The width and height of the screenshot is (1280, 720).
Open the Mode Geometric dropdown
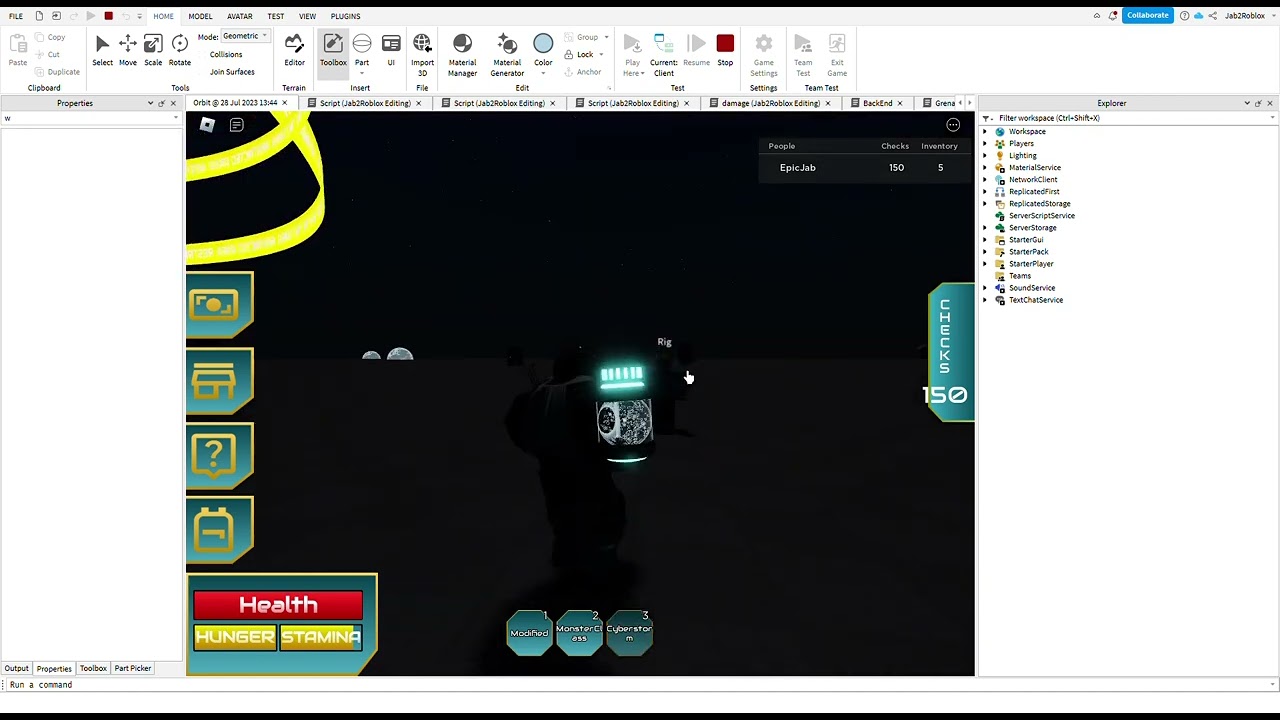pyautogui.click(x=246, y=36)
